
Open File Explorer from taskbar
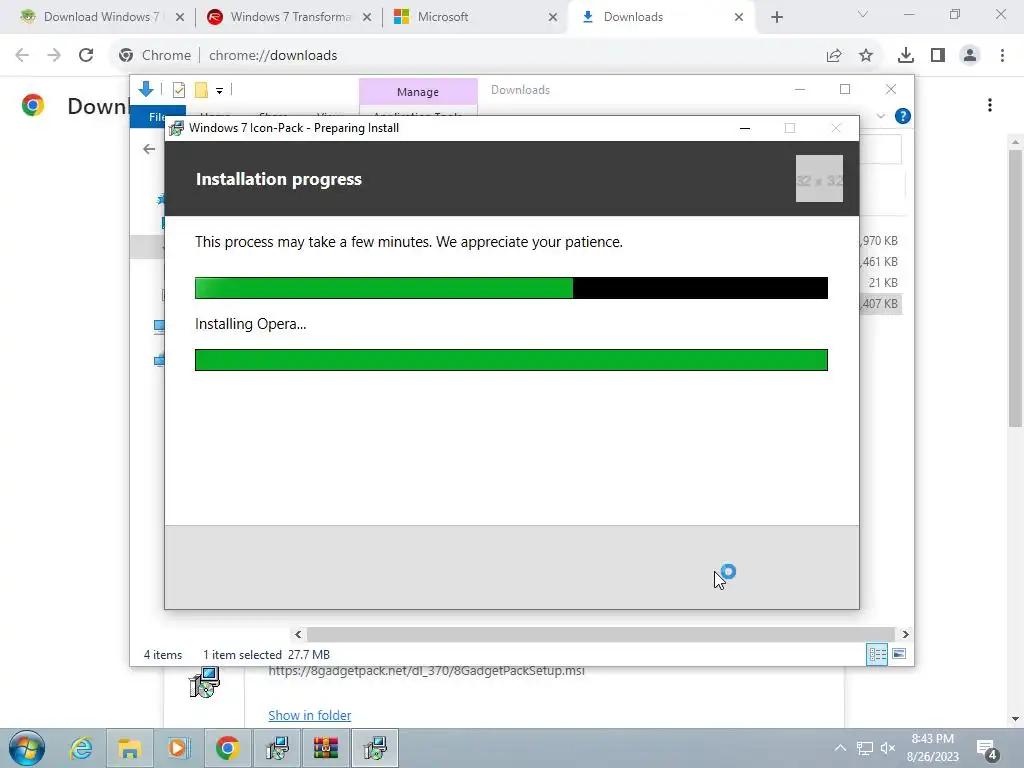(129, 748)
